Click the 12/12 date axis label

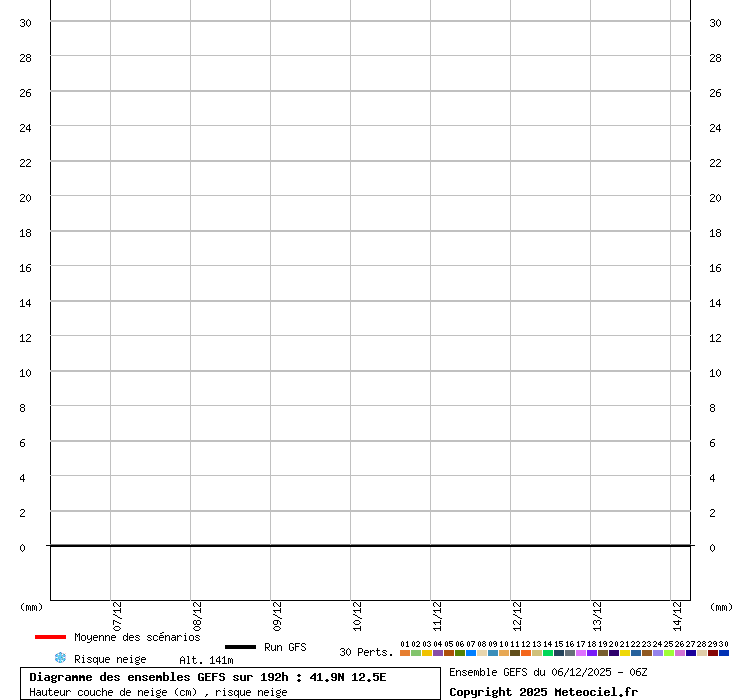click(517, 613)
